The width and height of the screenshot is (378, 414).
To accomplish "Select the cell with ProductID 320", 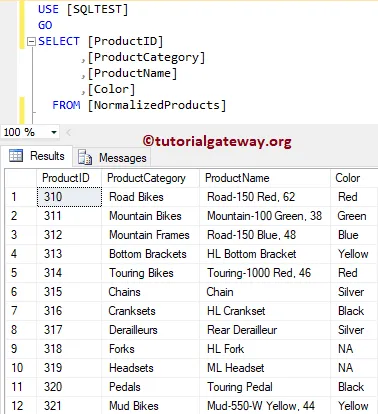I will click(x=69, y=387).
